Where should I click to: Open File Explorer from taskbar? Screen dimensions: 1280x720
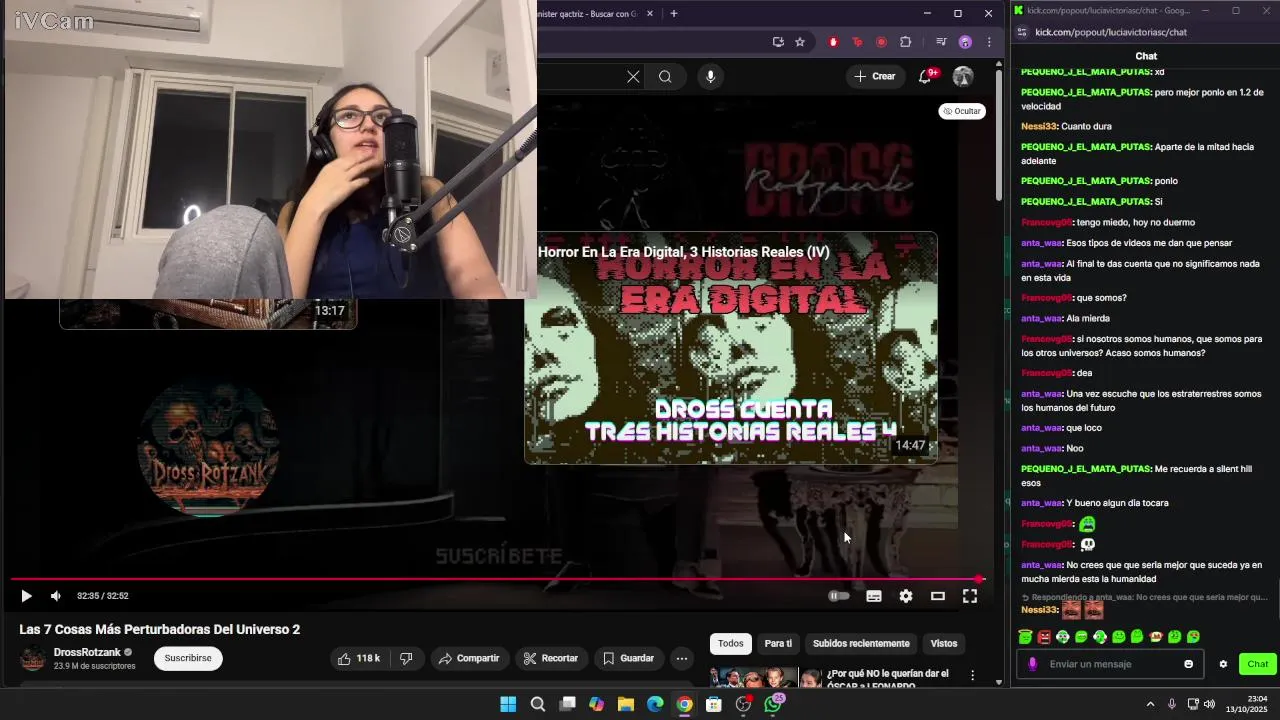click(x=625, y=704)
